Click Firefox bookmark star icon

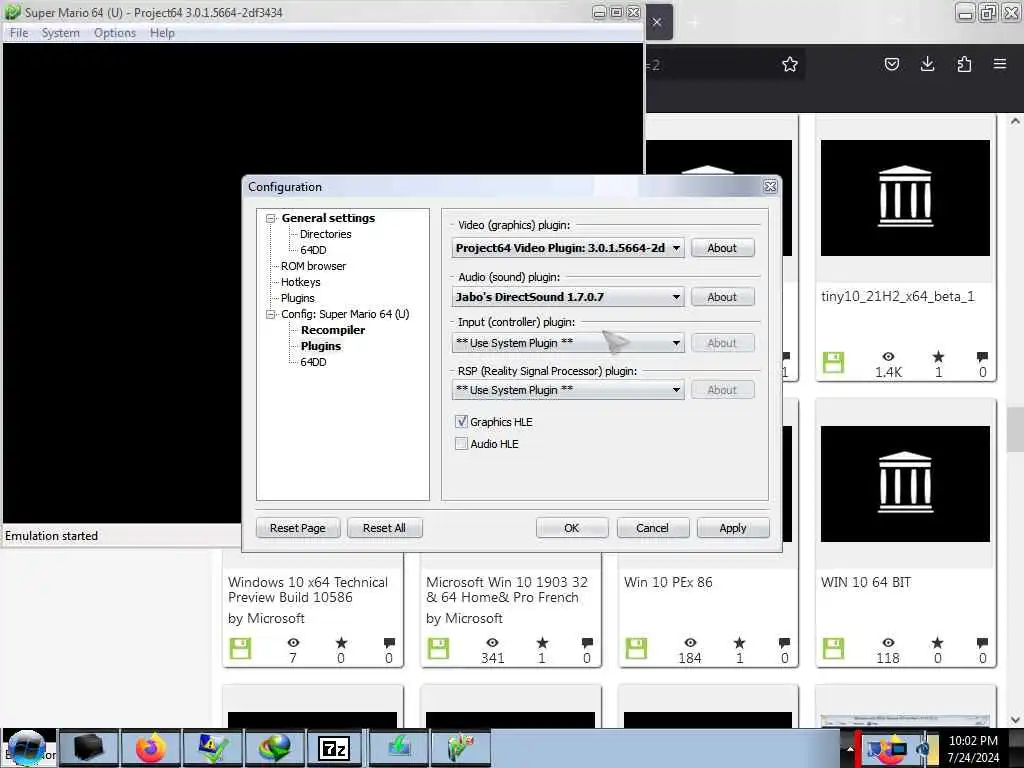pos(790,64)
